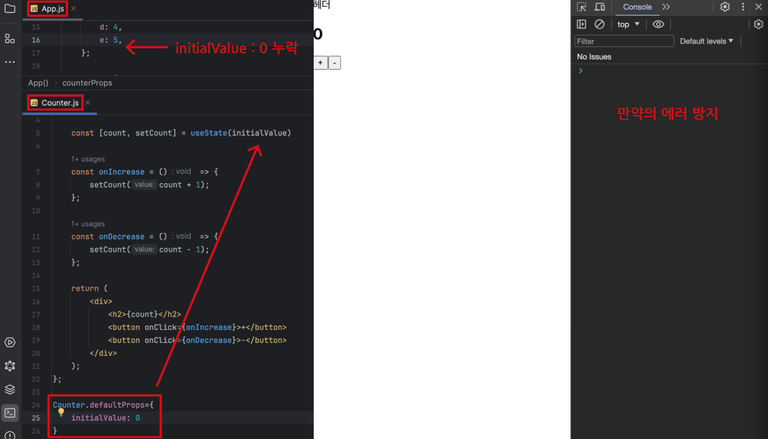Close the DevTools panel
768x439 pixels.
coord(759,7)
